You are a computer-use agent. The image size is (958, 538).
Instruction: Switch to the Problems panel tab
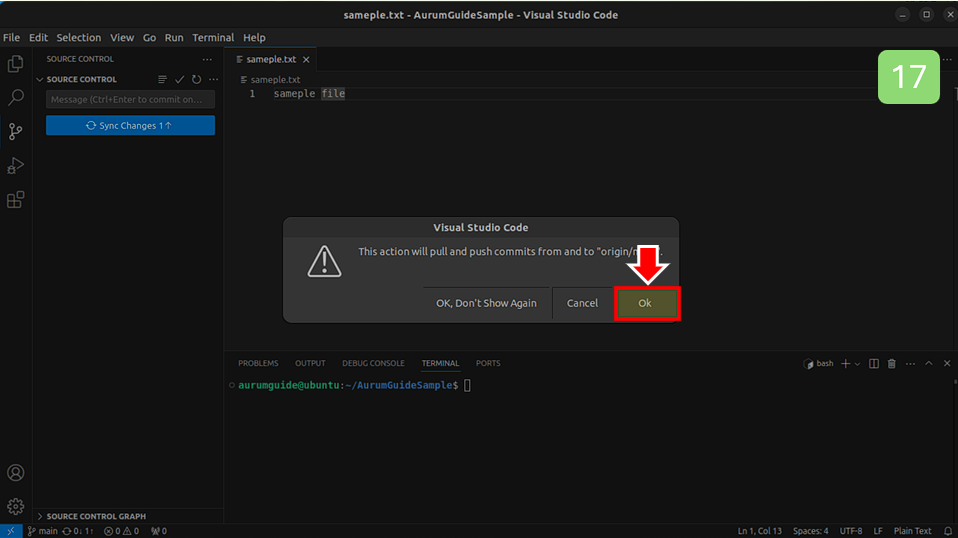258,363
